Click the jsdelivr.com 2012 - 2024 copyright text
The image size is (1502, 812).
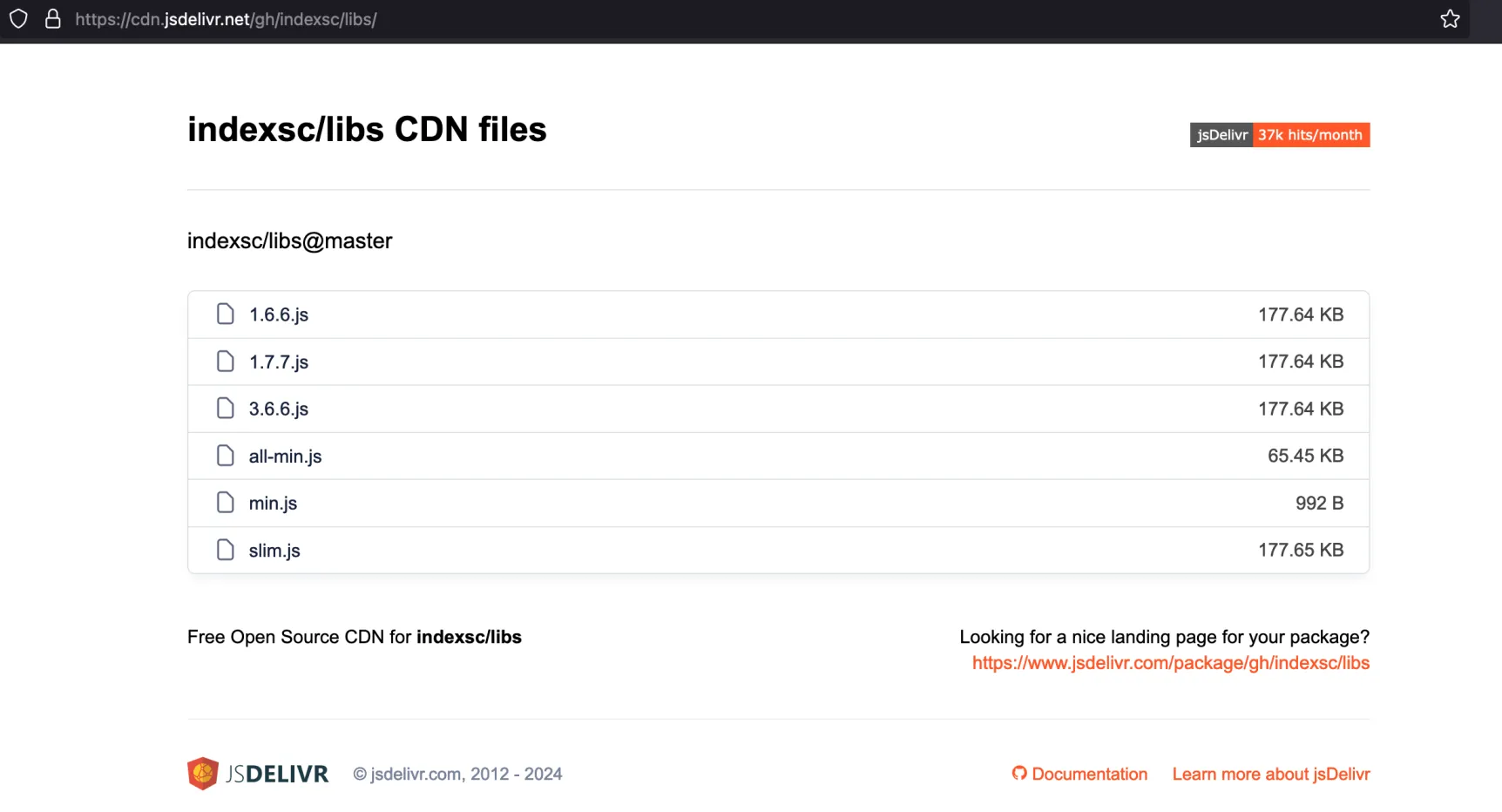tap(457, 774)
